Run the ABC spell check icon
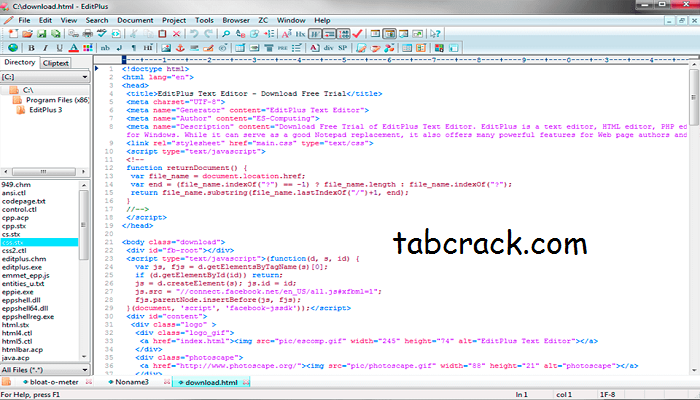This screenshot has height=400, width=700. point(102,33)
